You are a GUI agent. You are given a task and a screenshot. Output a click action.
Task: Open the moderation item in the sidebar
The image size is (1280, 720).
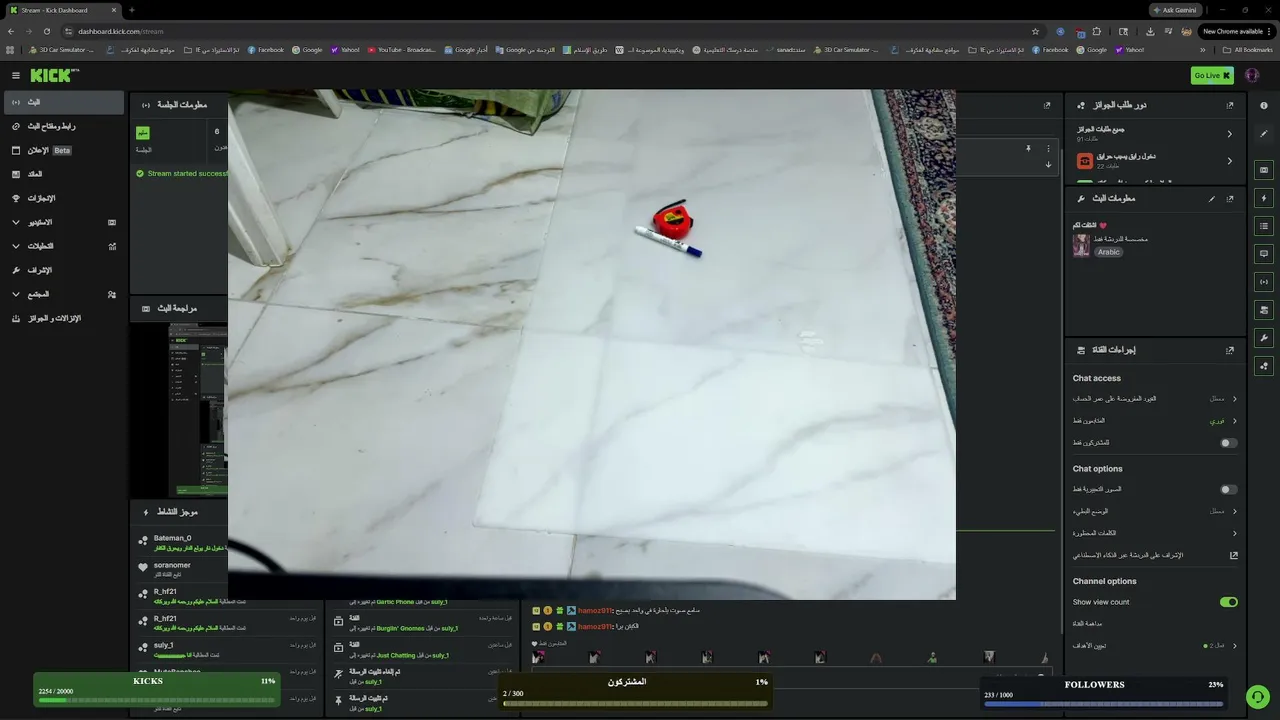click(x=62, y=270)
